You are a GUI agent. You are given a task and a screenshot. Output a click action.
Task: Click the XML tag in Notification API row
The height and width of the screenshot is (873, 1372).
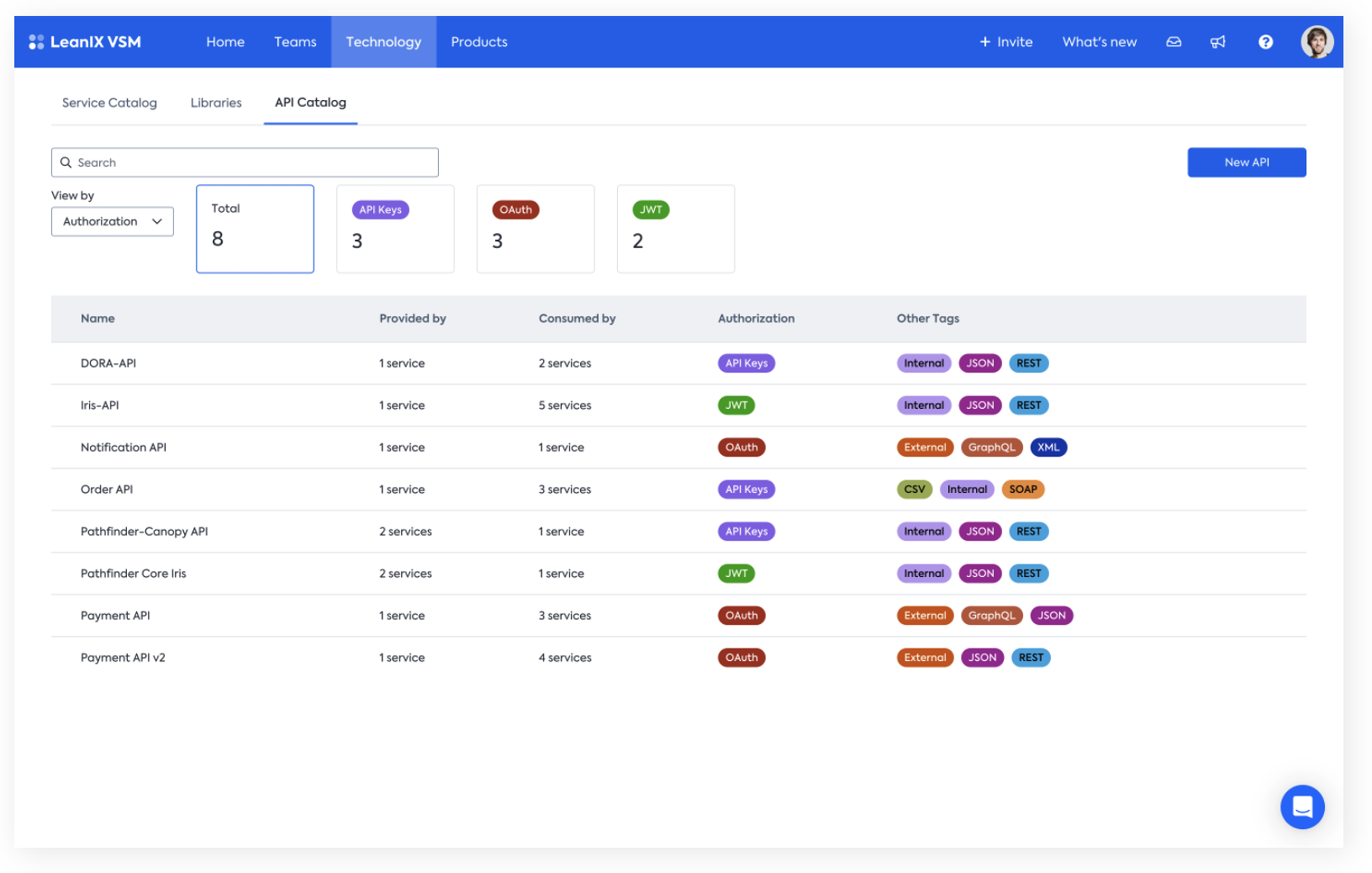point(1048,447)
